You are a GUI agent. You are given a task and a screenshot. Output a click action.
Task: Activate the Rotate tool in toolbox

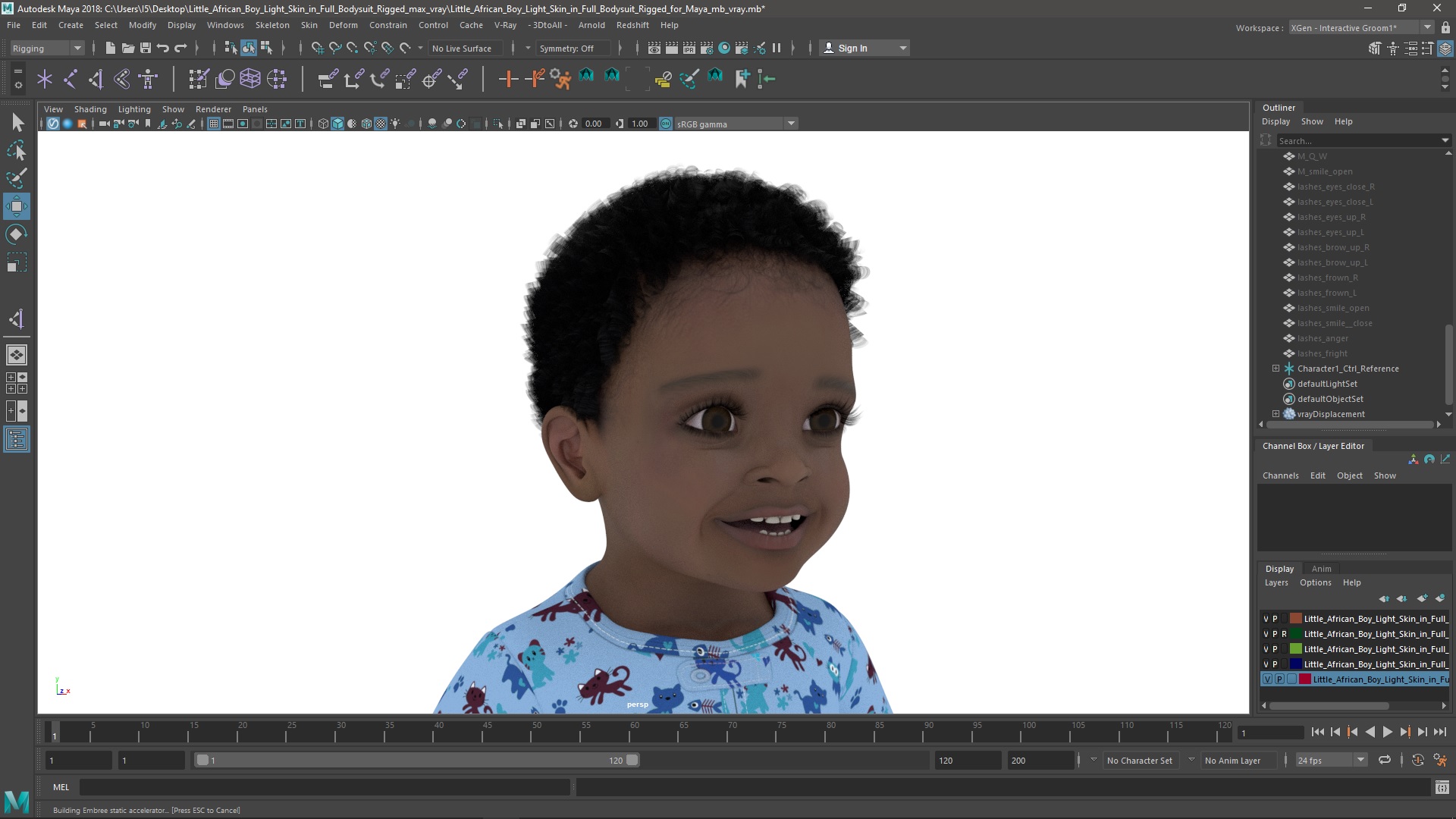coord(17,234)
